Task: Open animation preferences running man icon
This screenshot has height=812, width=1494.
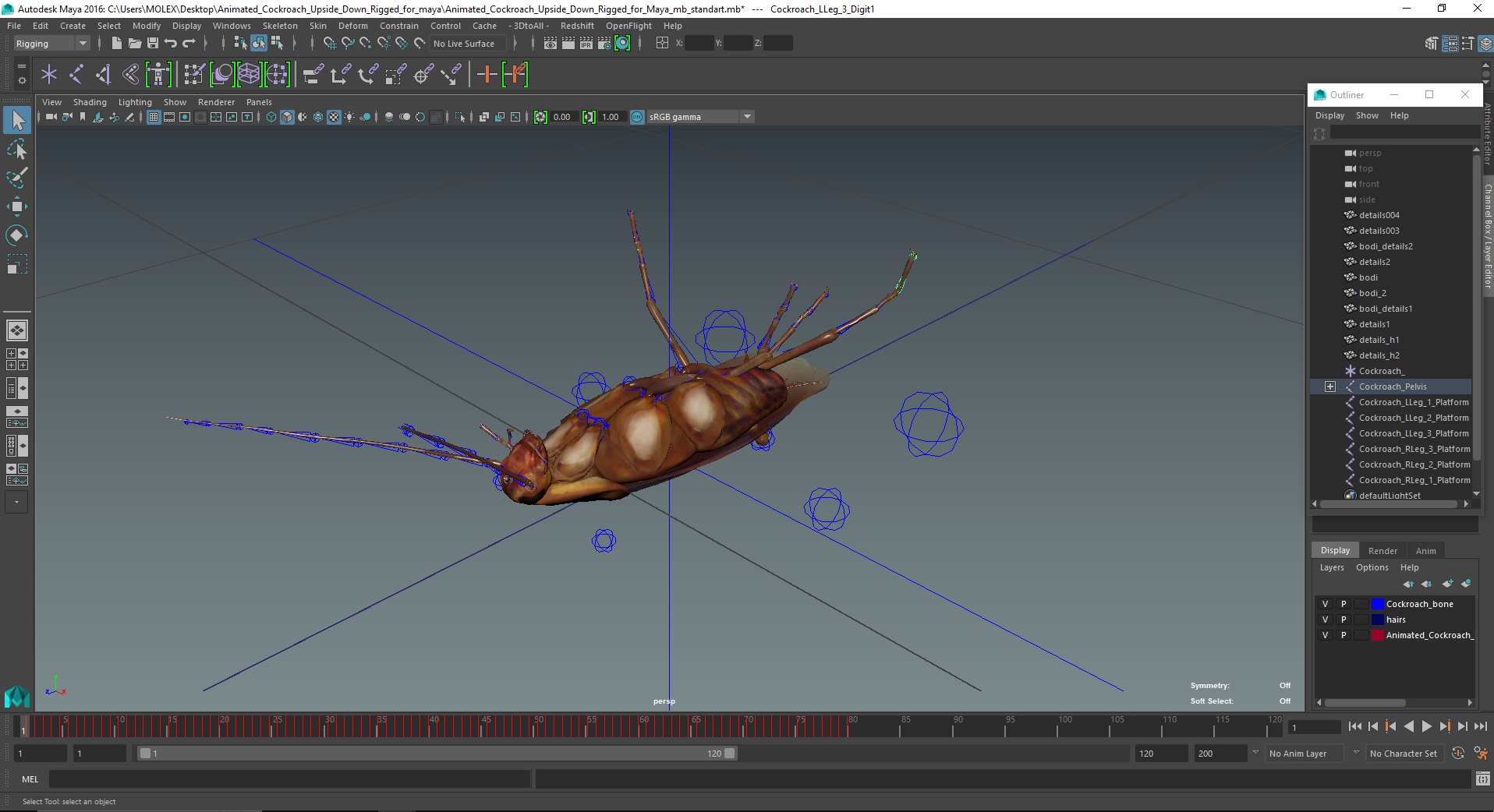Action: [x=1480, y=754]
